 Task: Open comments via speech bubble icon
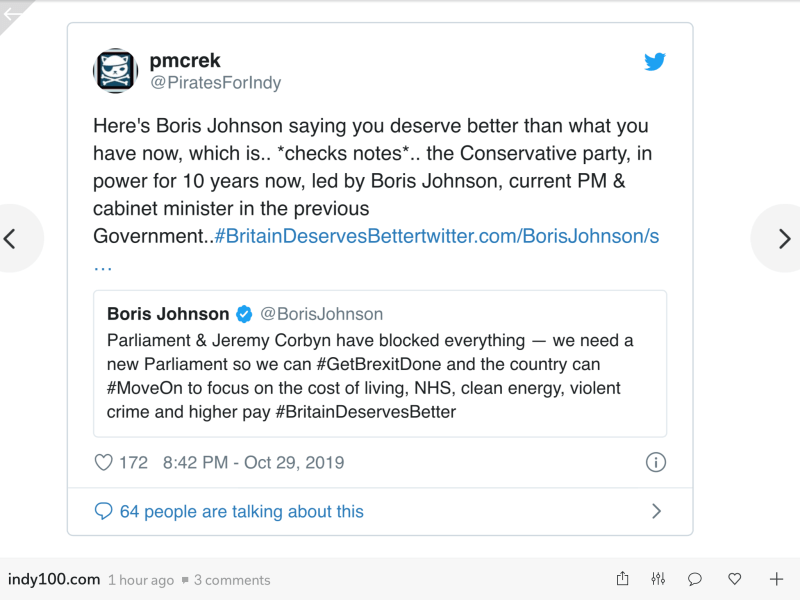[695, 579]
